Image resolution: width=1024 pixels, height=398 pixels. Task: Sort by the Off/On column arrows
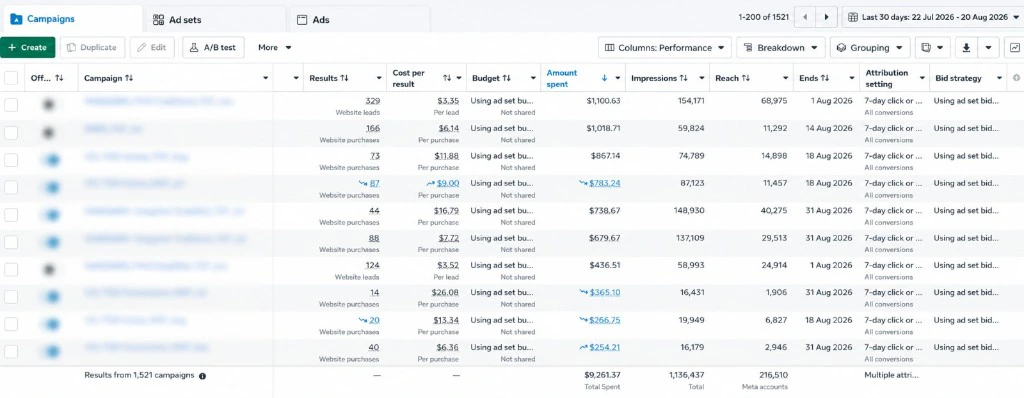pyautogui.click(x=59, y=78)
